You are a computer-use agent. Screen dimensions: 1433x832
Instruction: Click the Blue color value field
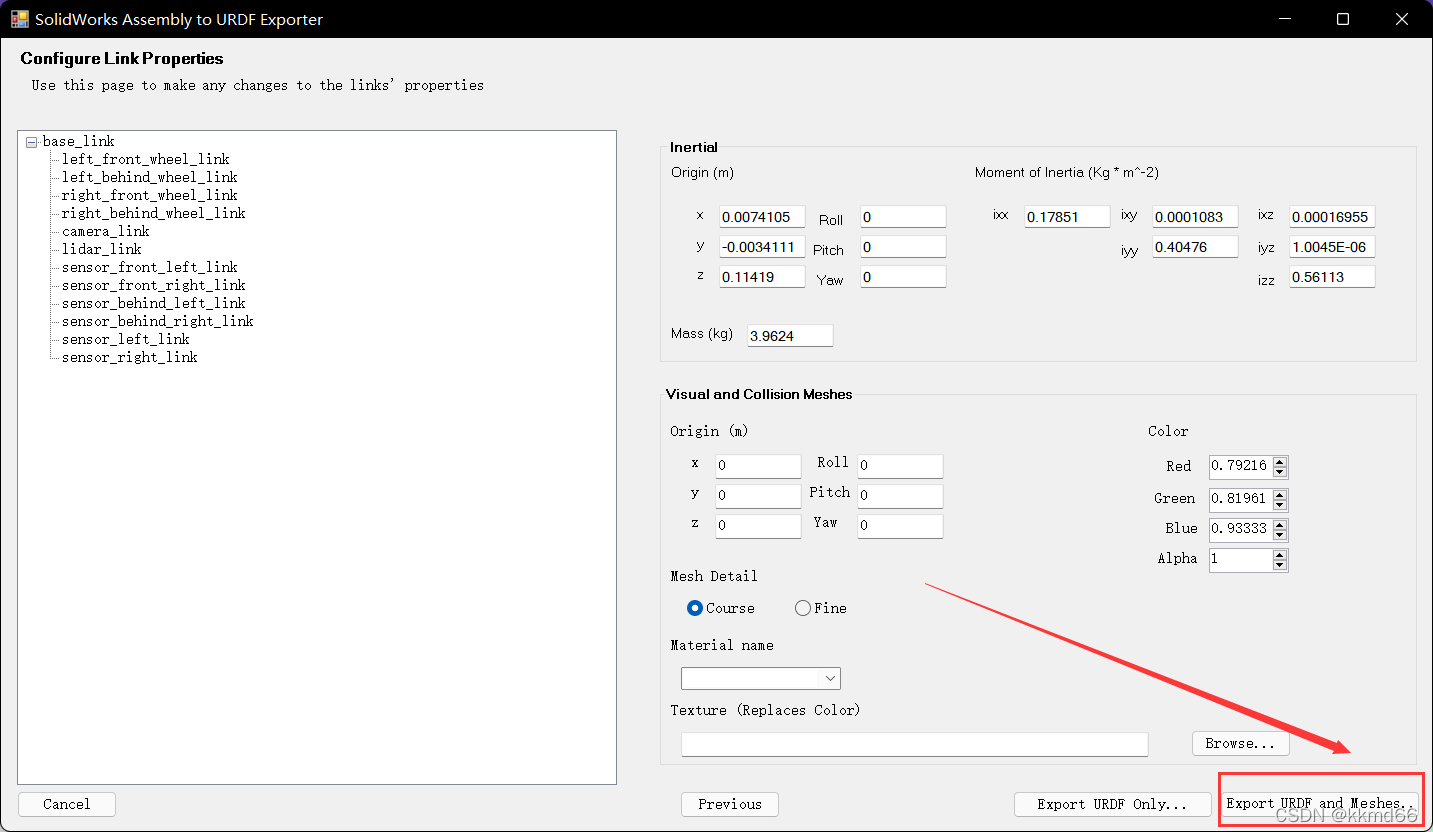(1240, 529)
